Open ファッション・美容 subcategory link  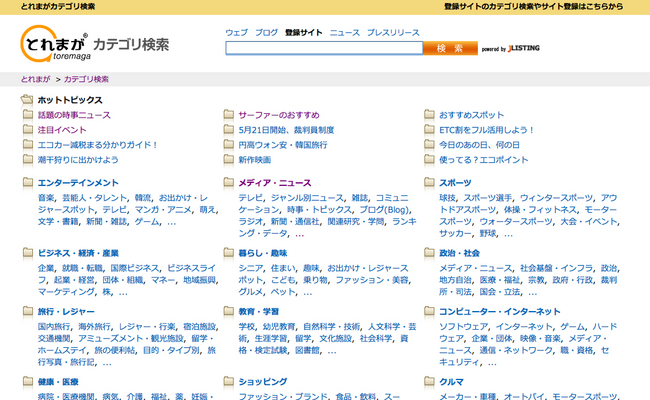tap(372, 280)
